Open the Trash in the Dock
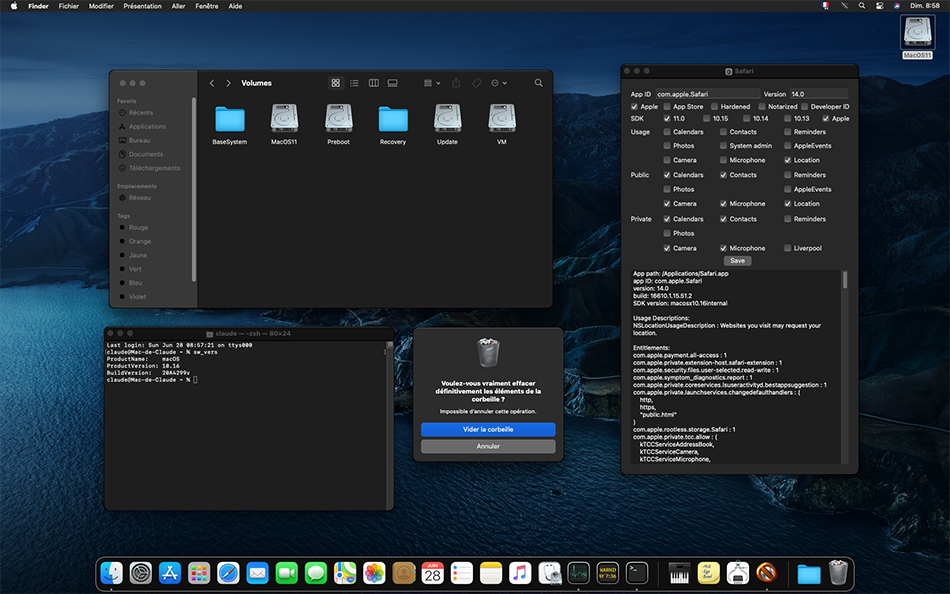This screenshot has width=950, height=594. pyautogui.click(x=838, y=573)
